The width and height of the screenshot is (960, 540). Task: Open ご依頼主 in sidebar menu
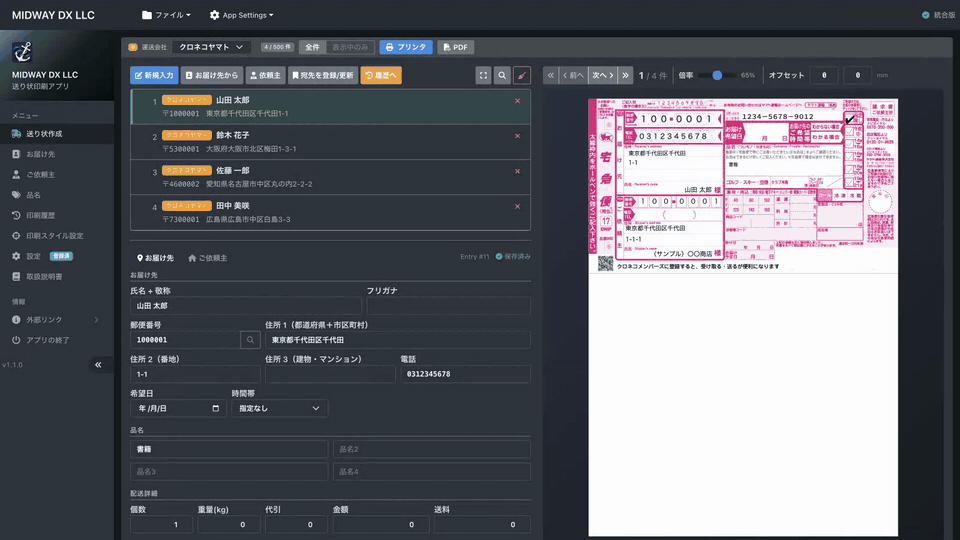click(x=57, y=174)
